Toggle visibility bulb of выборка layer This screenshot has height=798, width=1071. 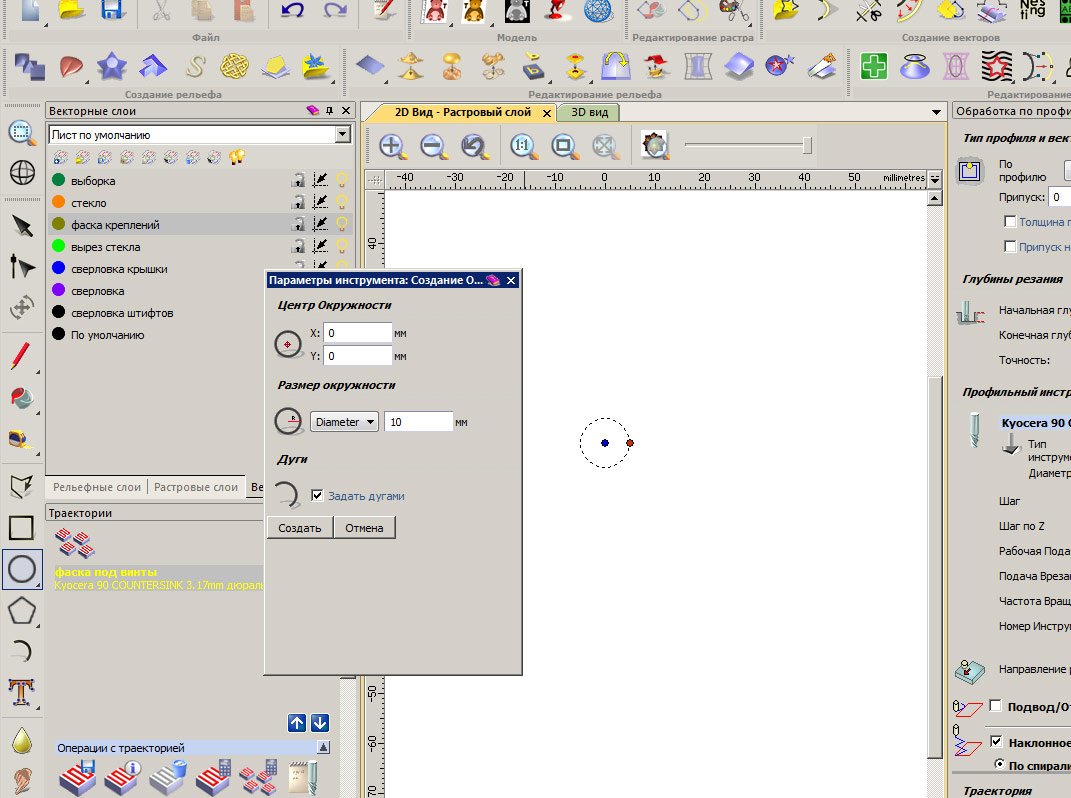342,180
